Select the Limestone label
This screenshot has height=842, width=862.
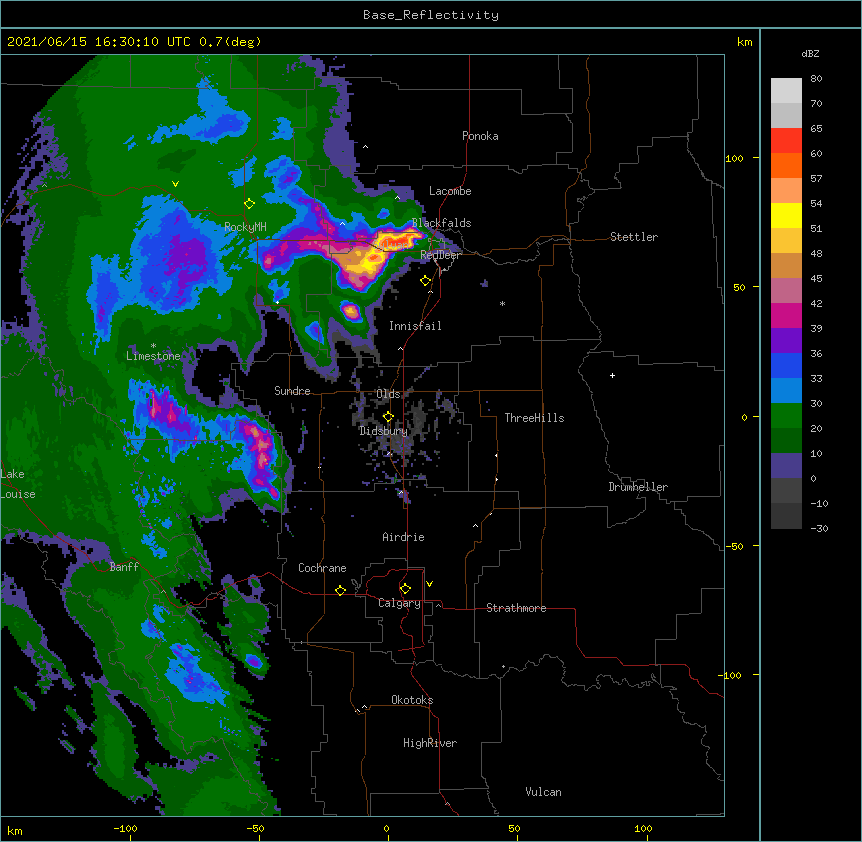tap(153, 356)
